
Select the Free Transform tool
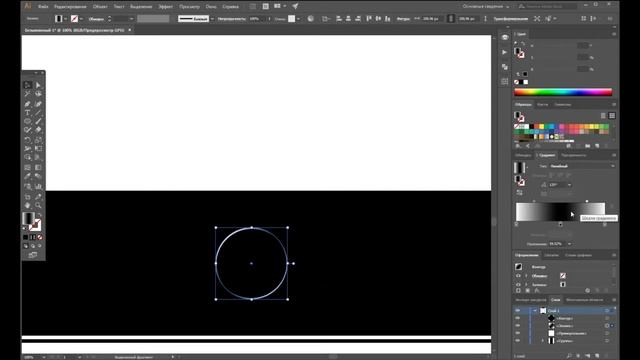coord(38,149)
